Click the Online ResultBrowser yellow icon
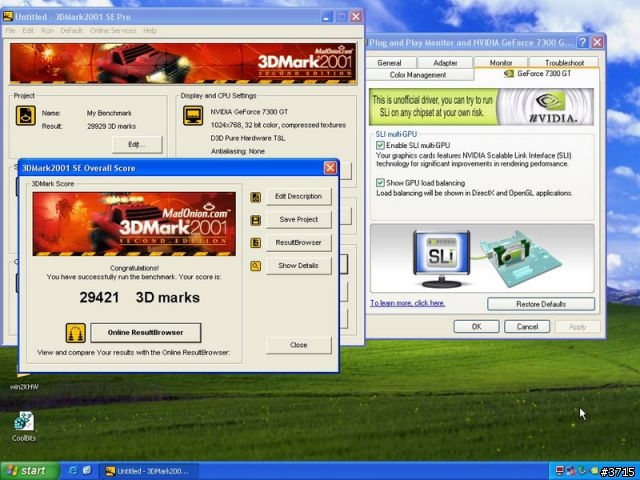 (76, 333)
